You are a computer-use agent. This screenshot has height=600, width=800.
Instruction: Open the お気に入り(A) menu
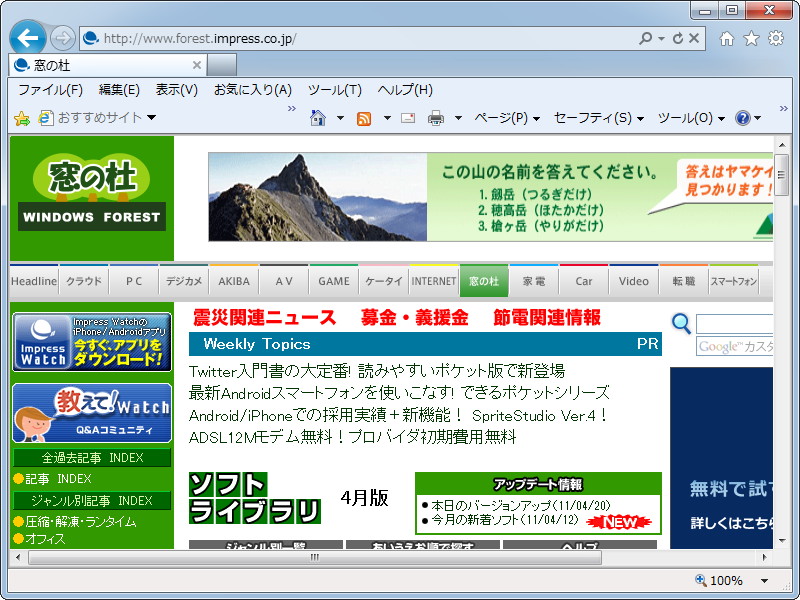point(253,90)
